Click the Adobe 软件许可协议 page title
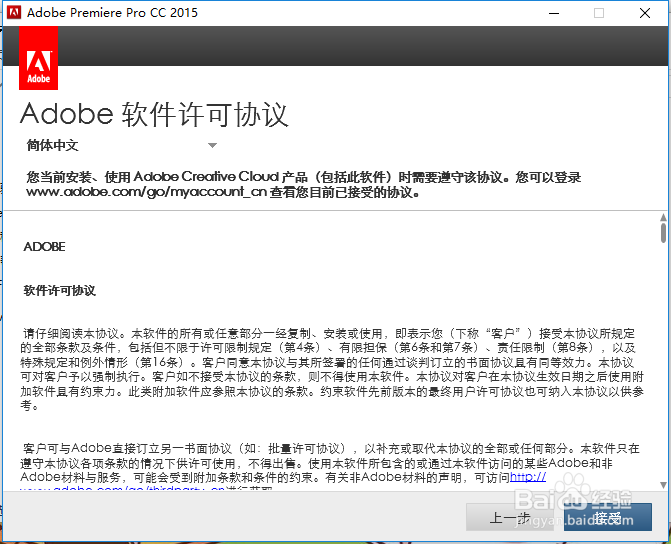Viewport: 671px width, 544px height. tap(154, 114)
